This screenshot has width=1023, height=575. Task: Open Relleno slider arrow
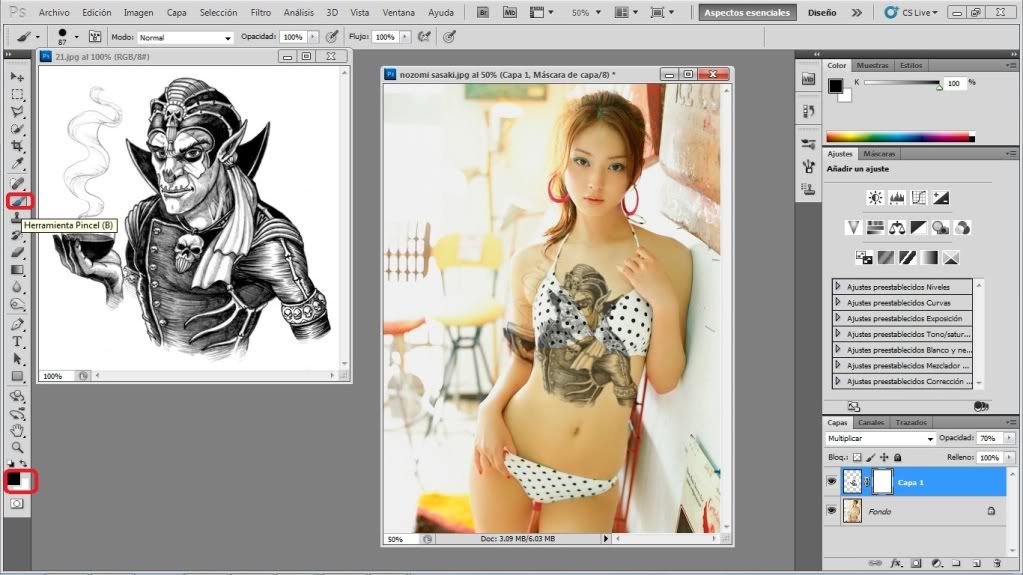[1009, 458]
